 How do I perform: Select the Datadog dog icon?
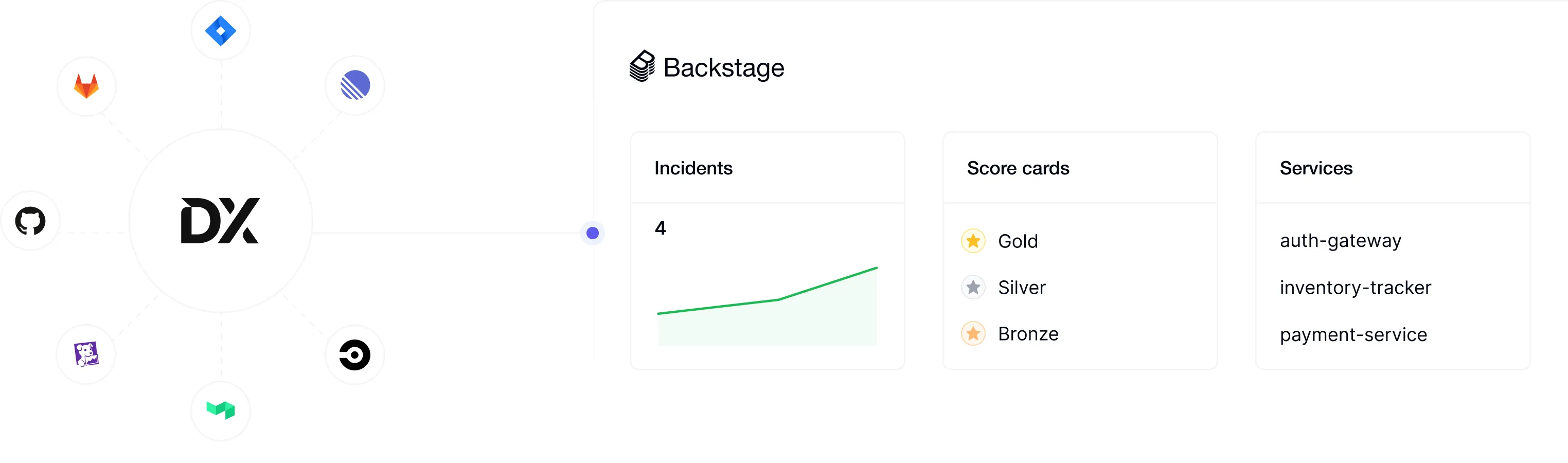86,354
